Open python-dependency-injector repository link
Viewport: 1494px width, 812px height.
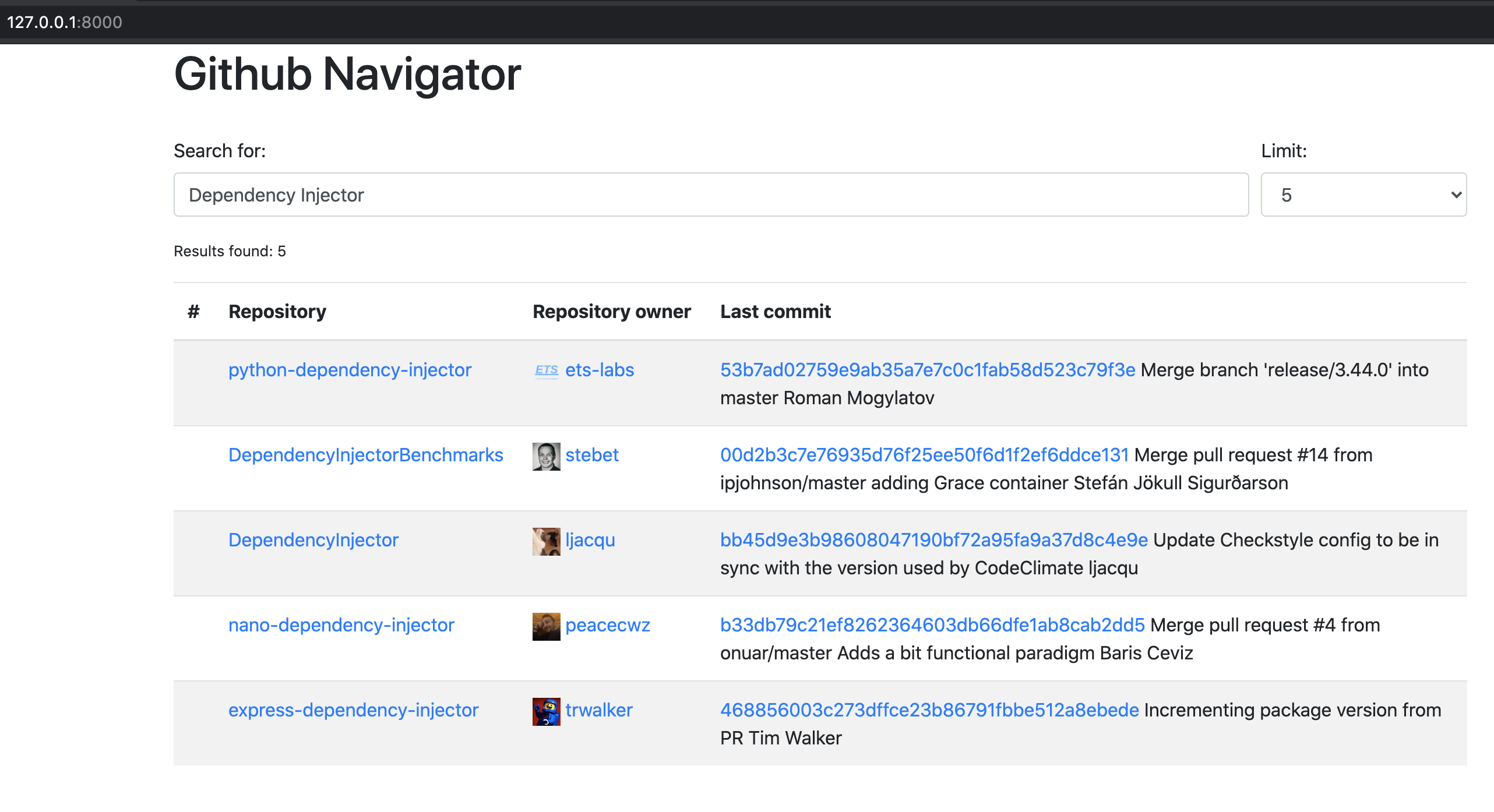click(350, 370)
